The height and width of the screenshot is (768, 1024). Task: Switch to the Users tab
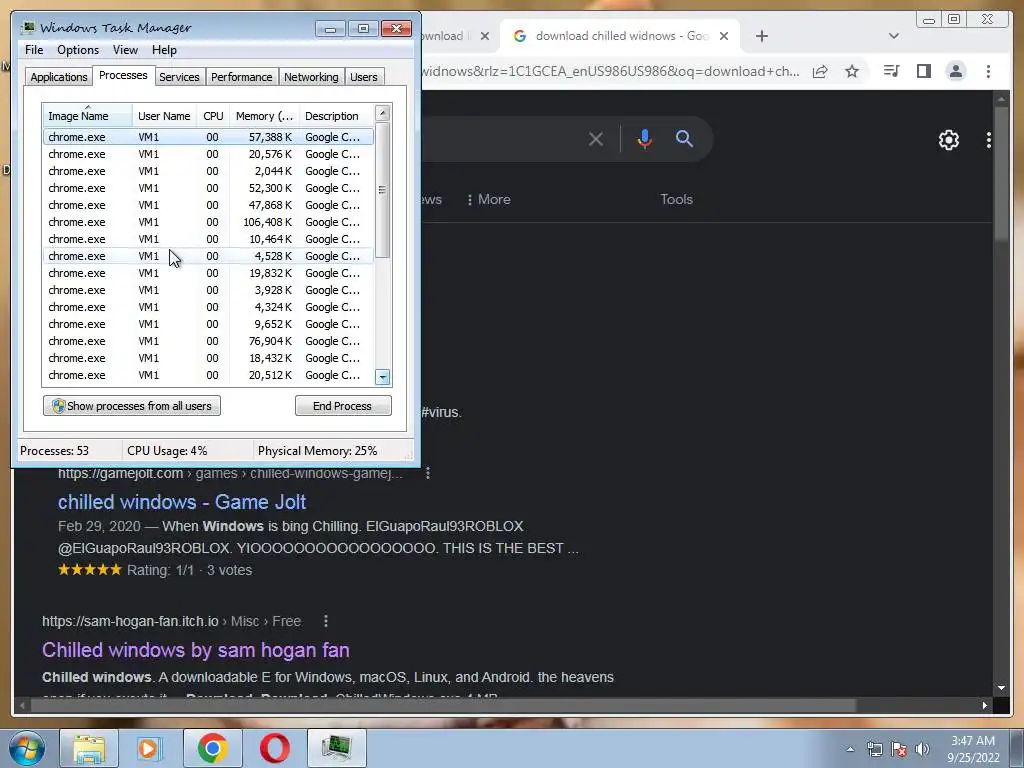364,77
